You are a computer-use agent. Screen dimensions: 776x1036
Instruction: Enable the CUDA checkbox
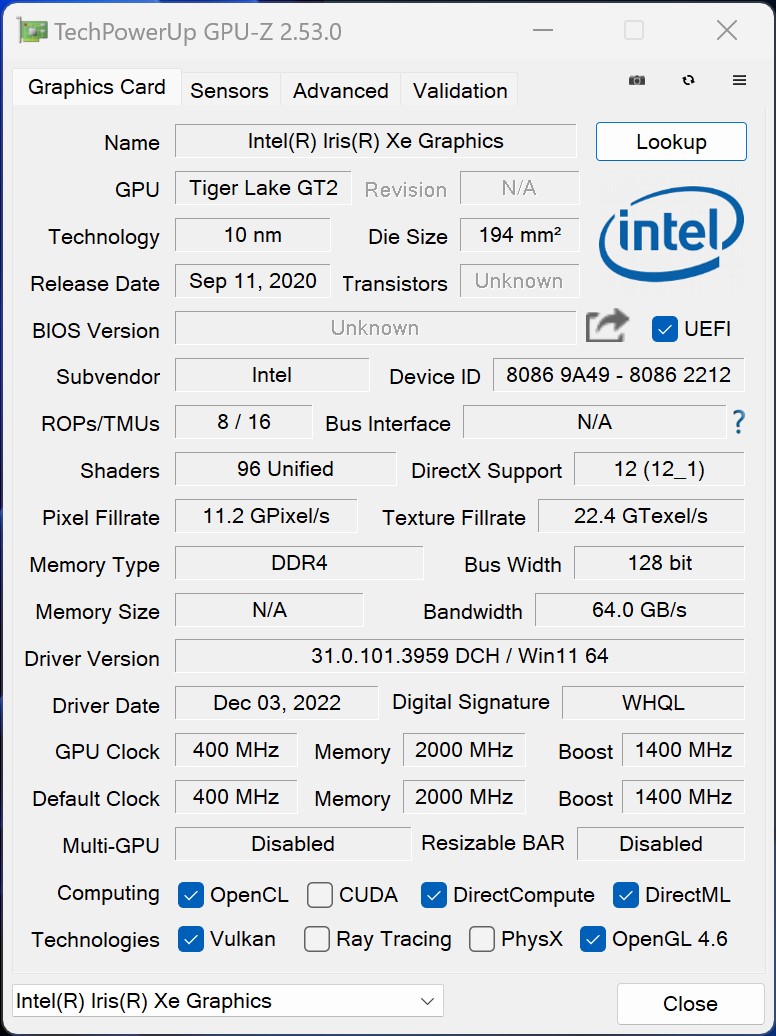(x=320, y=895)
